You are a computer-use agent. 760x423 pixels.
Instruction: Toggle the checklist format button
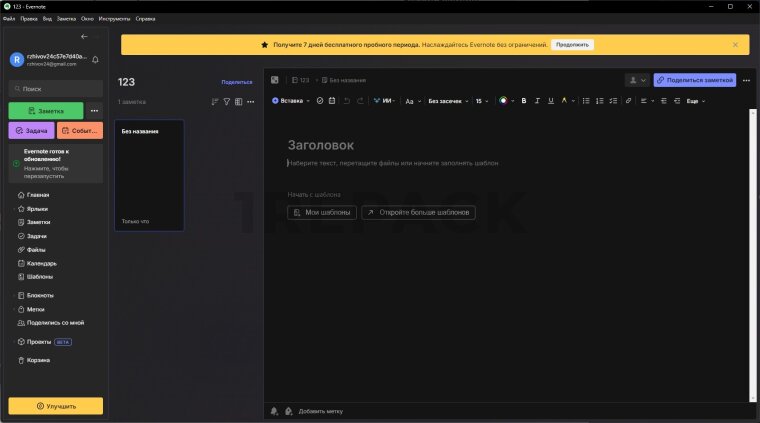click(x=611, y=101)
